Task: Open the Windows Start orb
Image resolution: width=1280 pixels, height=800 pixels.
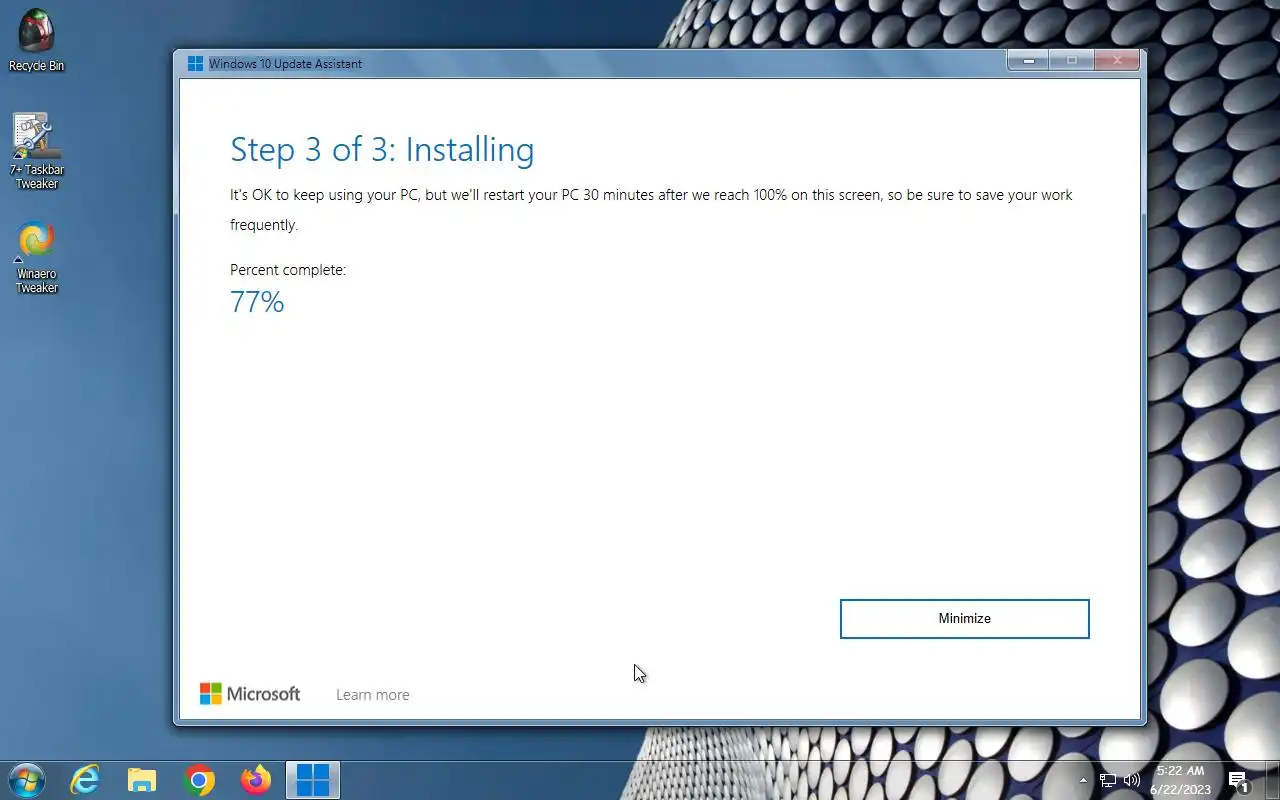Action: (x=26, y=780)
